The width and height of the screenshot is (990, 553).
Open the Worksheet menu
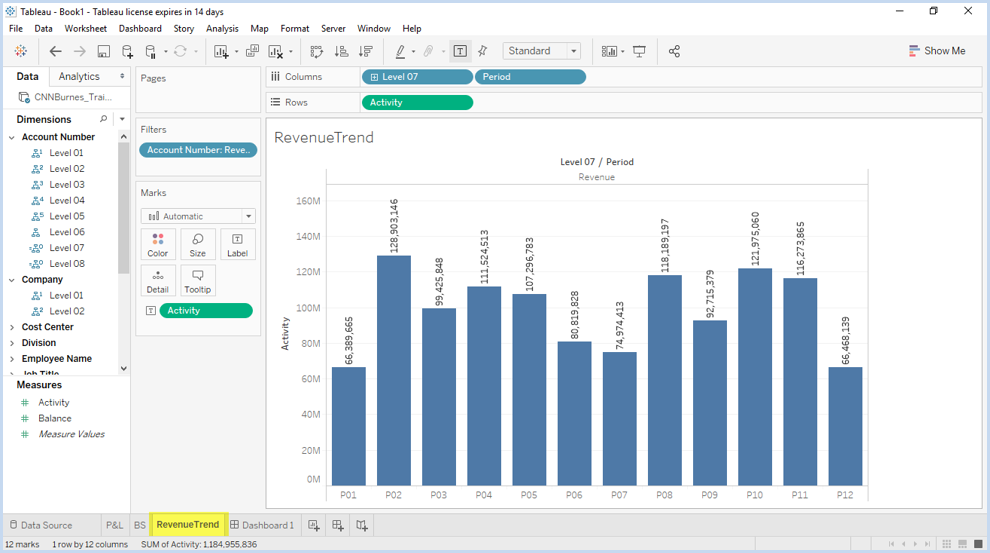coord(85,28)
